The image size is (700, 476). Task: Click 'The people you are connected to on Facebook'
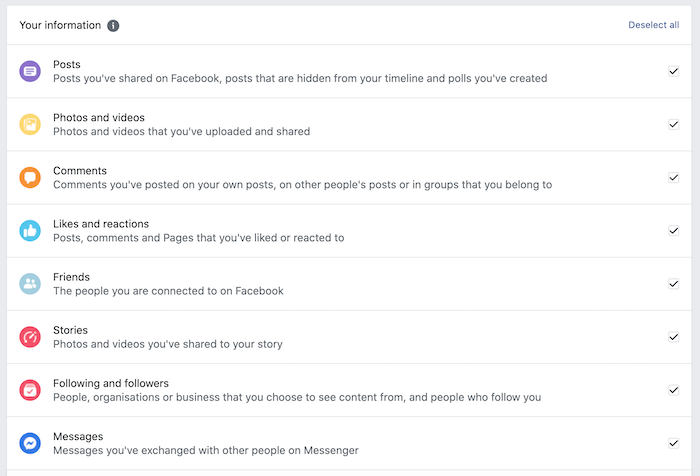point(168,291)
